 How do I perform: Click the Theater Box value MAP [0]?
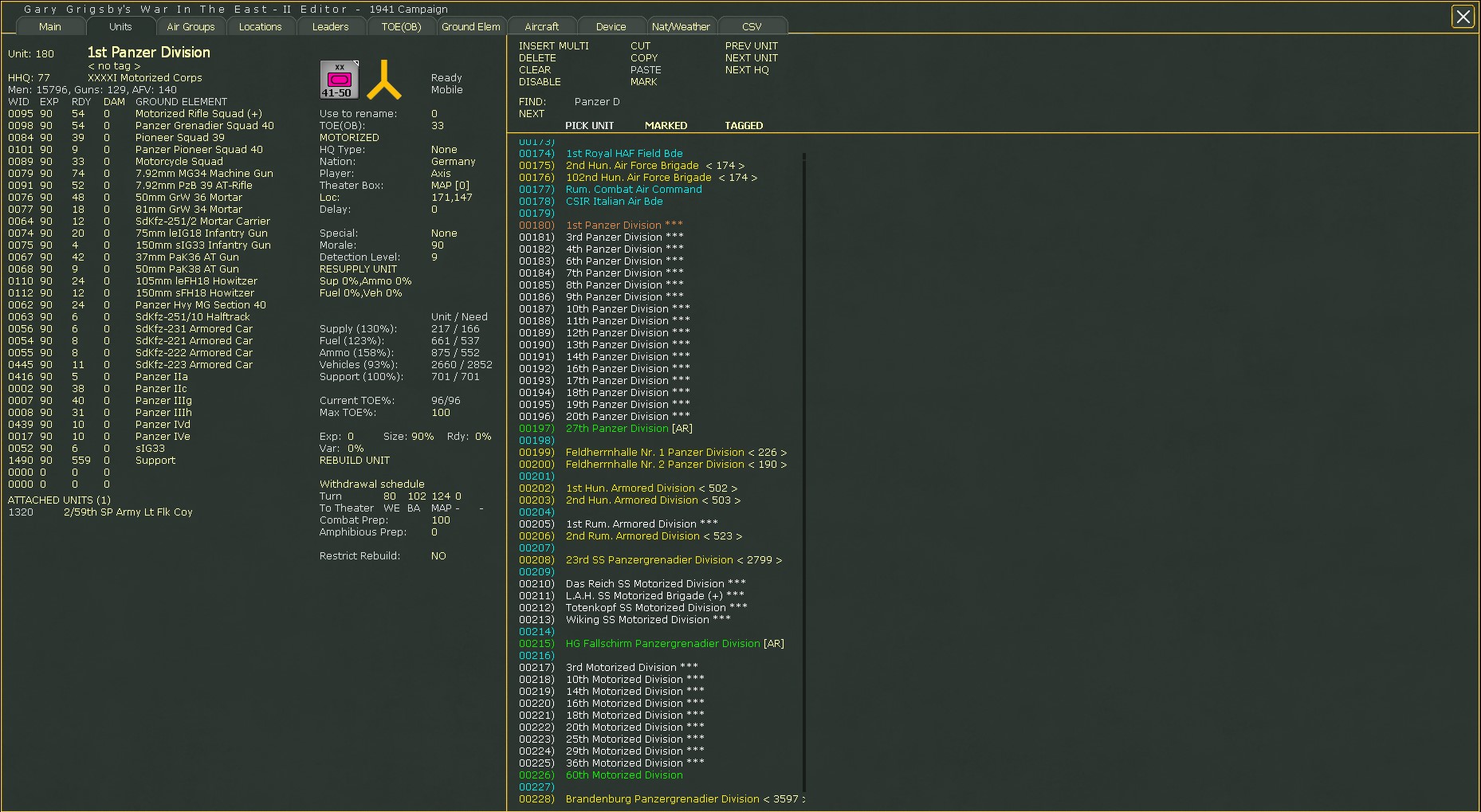click(450, 186)
